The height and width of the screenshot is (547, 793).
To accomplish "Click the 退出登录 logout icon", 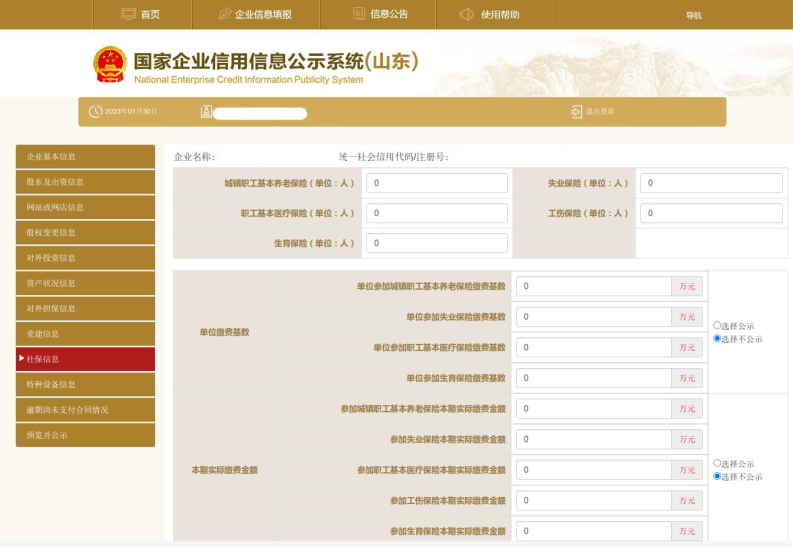I will (576, 111).
